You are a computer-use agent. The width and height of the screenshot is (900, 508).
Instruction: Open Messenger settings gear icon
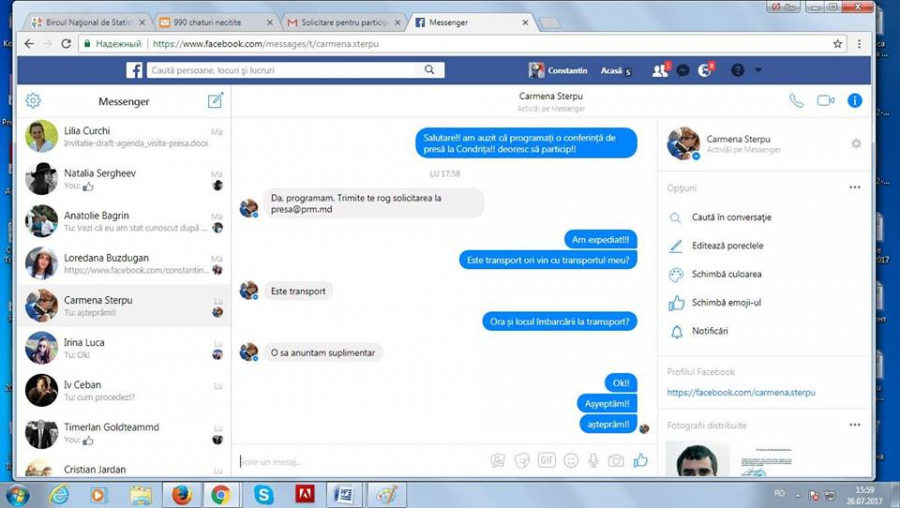click(33, 101)
